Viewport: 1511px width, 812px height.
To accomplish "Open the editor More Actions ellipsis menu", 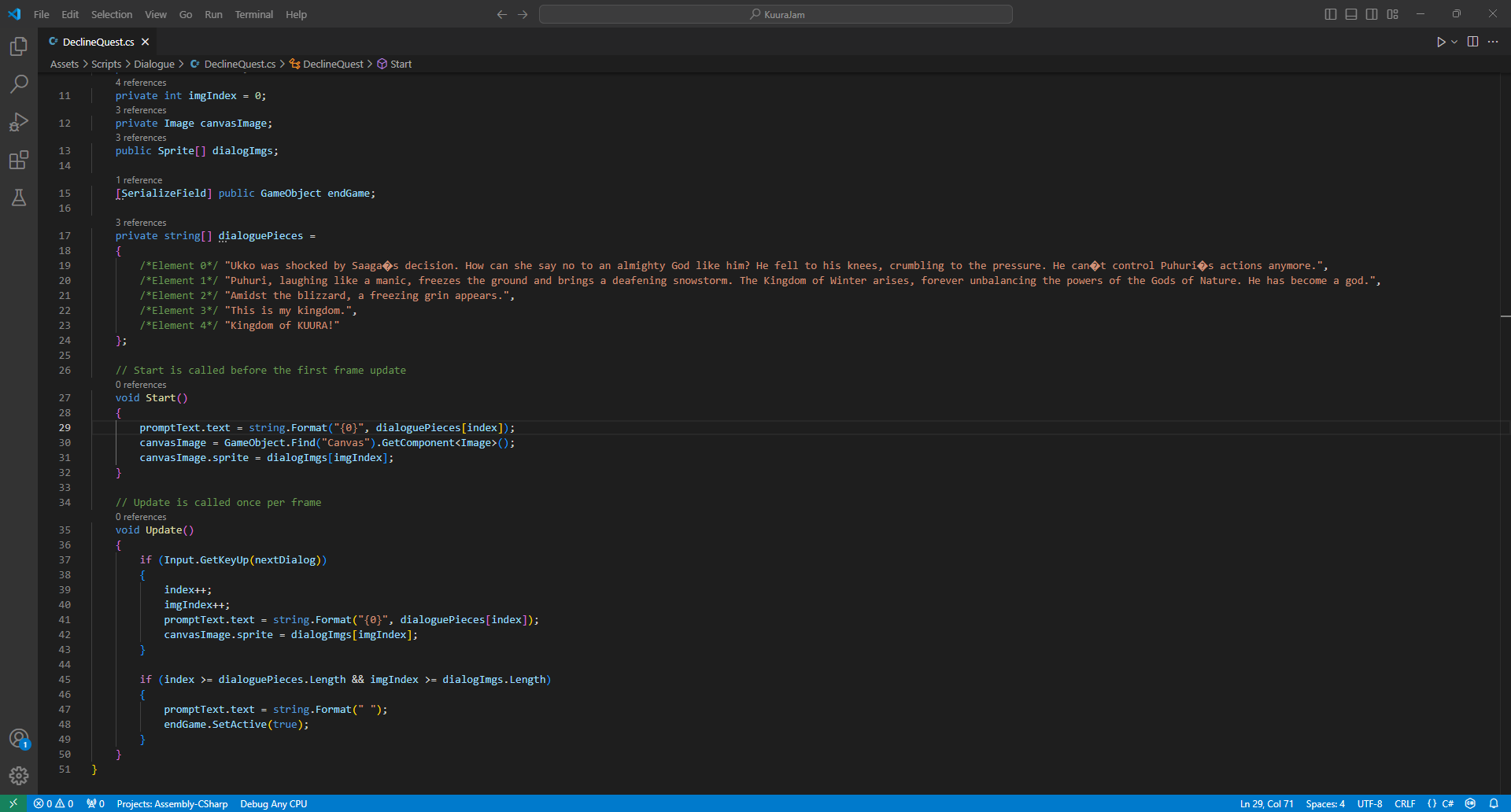I will click(x=1493, y=42).
